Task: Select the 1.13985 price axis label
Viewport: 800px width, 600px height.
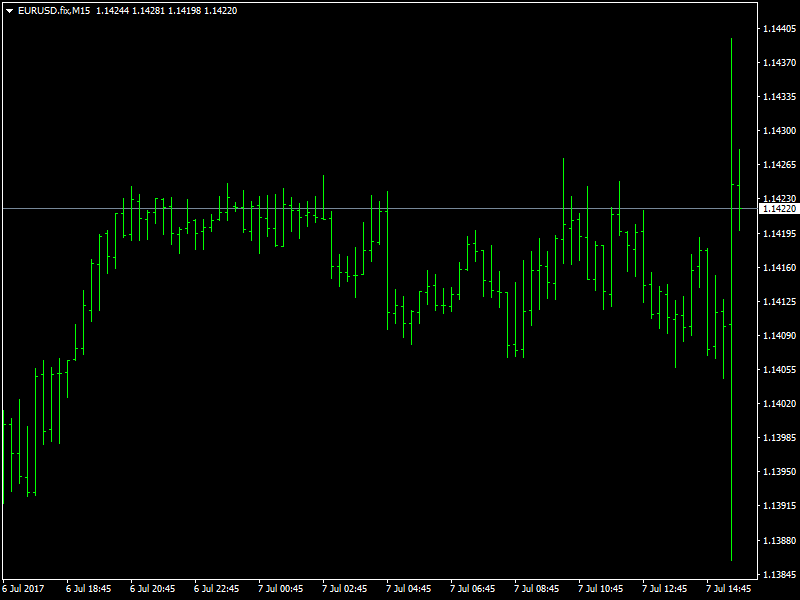Action: (779, 438)
